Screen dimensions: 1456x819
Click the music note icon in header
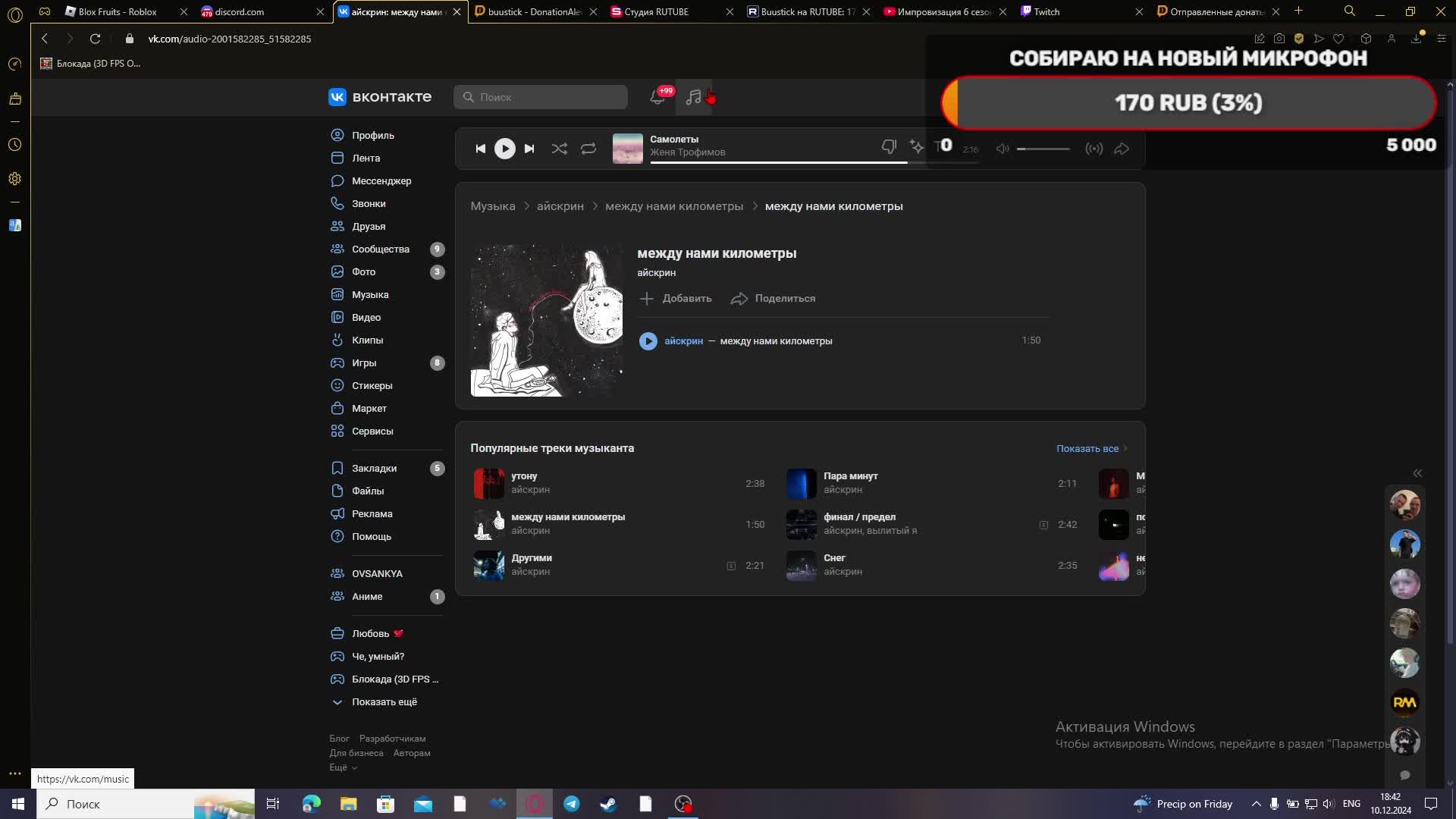pyautogui.click(x=693, y=97)
